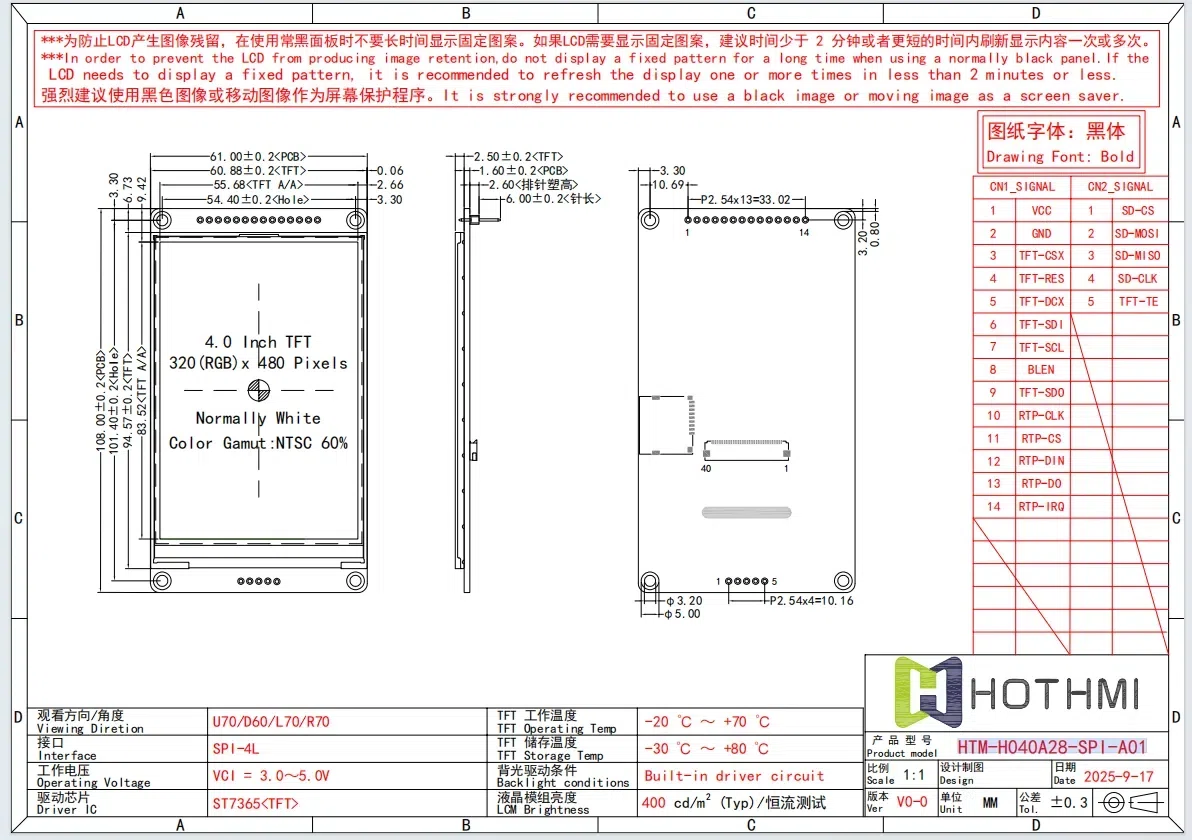Click the 40-pin FPC connector graphic
The image size is (1192, 840).
click(x=746, y=449)
